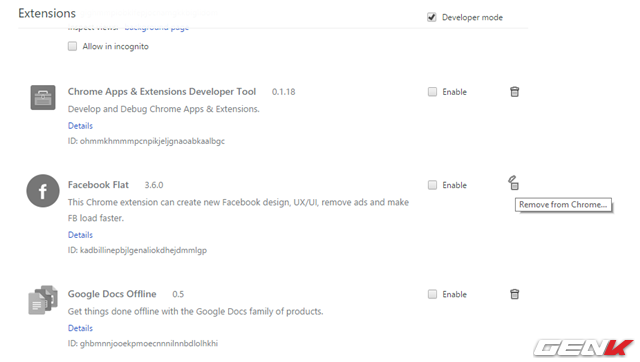The height and width of the screenshot is (362, 640).
Task: Open Details link under Google Docs Offline
Action: pos(80,328)
